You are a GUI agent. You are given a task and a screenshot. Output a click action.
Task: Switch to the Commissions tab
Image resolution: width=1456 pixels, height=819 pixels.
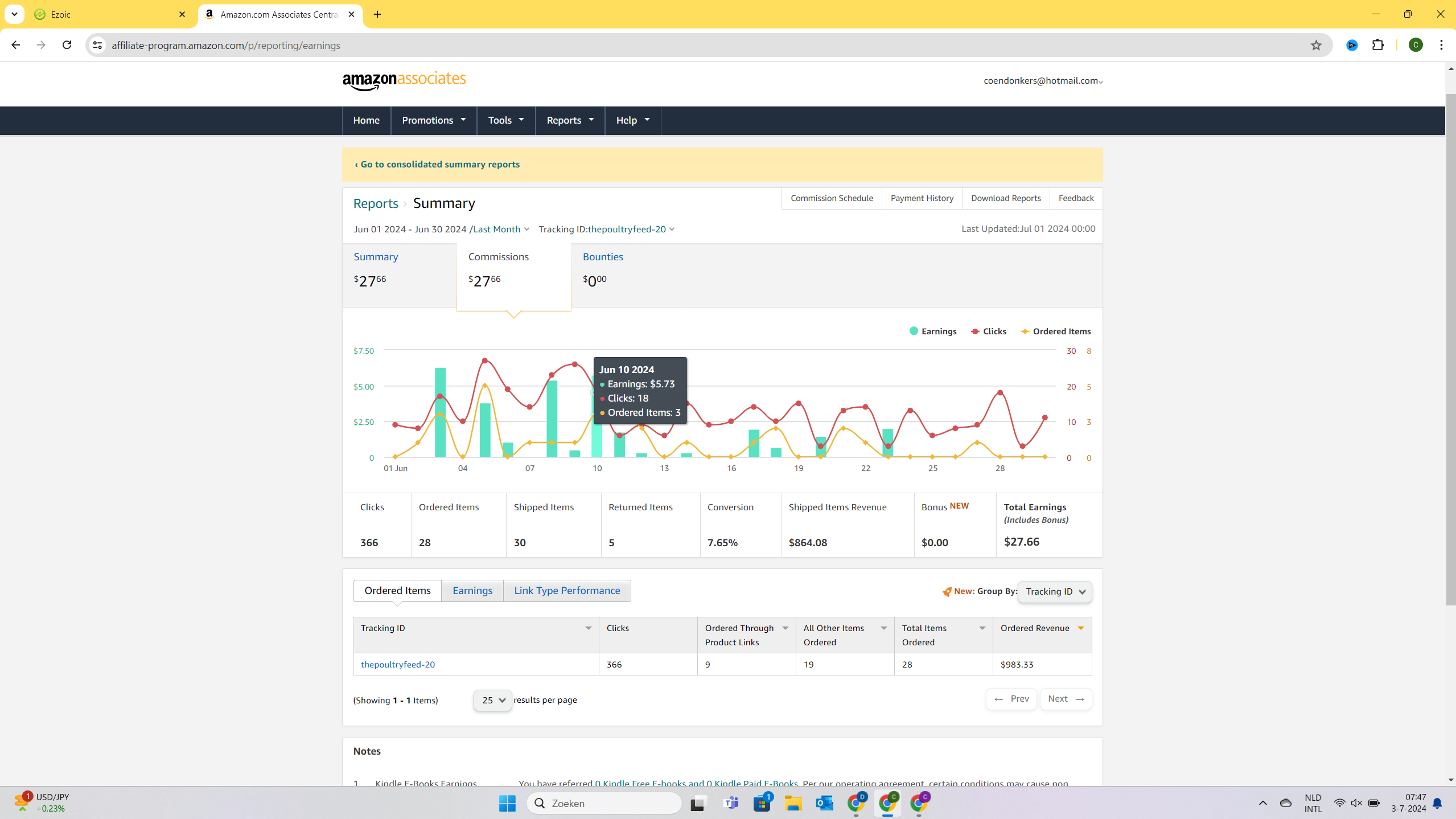[x=513, y=277]
